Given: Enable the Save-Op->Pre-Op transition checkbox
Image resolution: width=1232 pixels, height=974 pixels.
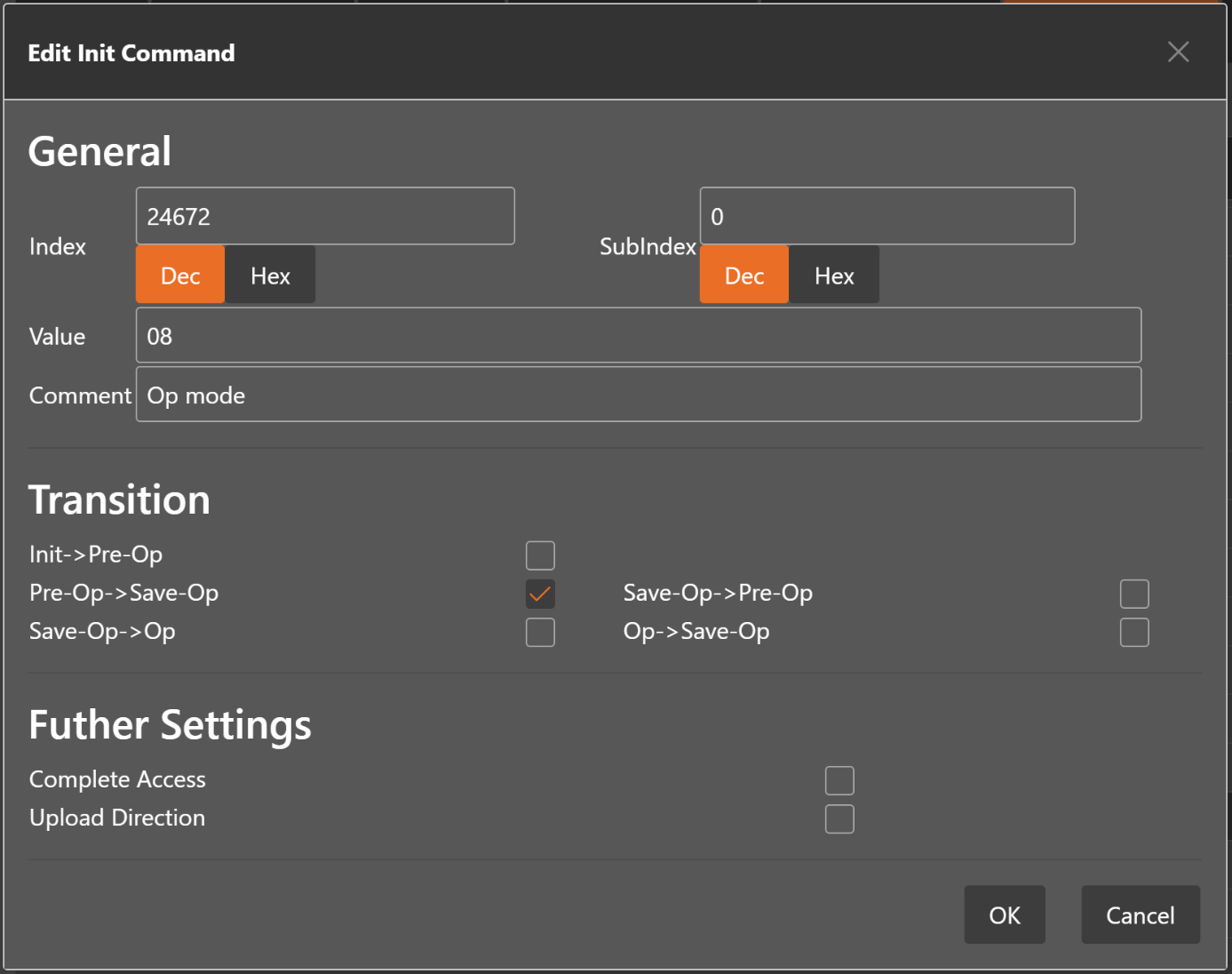Looking at the screenshot, I should [x=1134, y=594].
